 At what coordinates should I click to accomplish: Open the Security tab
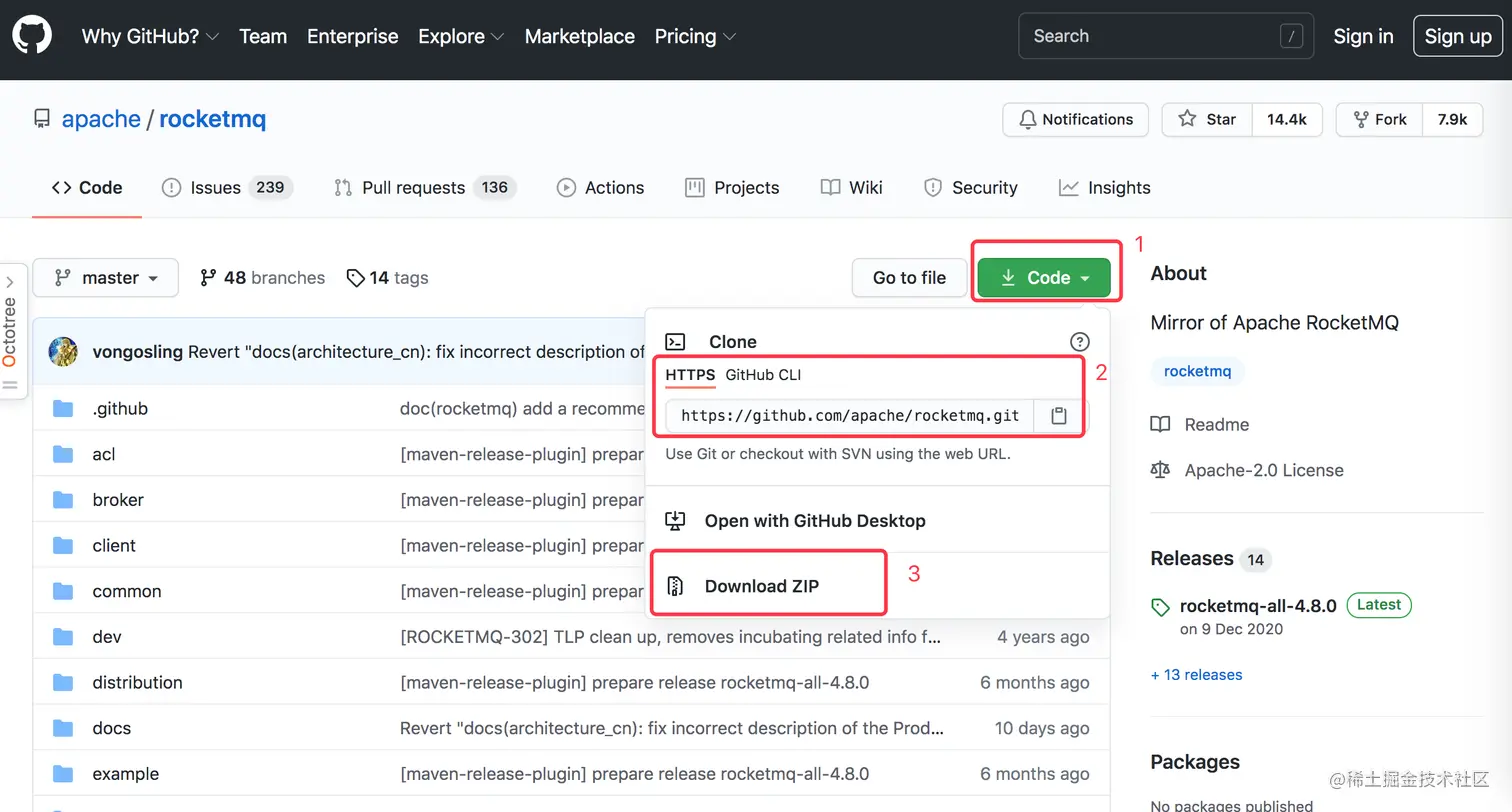(970, 187)
